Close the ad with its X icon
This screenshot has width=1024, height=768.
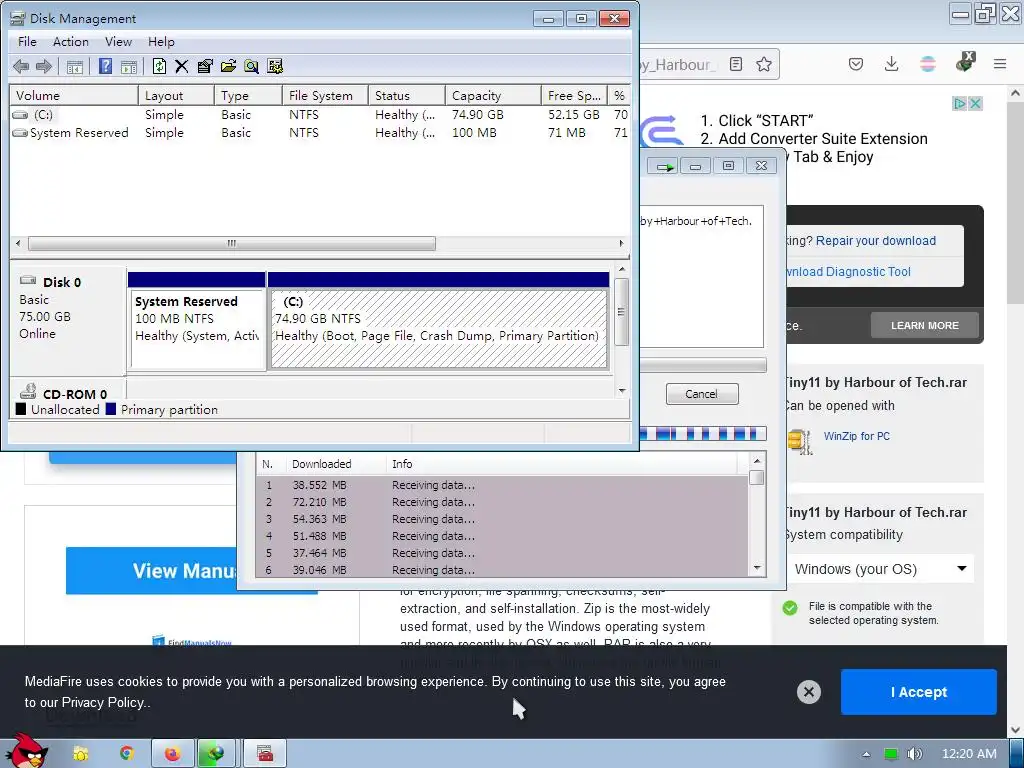pos(975,103)
